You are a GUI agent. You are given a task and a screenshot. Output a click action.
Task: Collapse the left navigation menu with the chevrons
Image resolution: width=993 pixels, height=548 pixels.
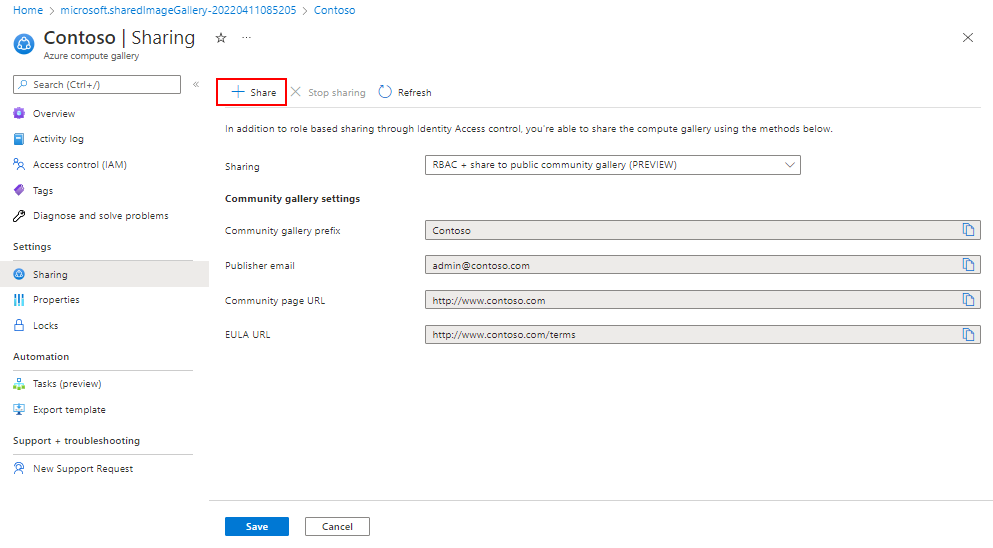[x=196, y=84]
